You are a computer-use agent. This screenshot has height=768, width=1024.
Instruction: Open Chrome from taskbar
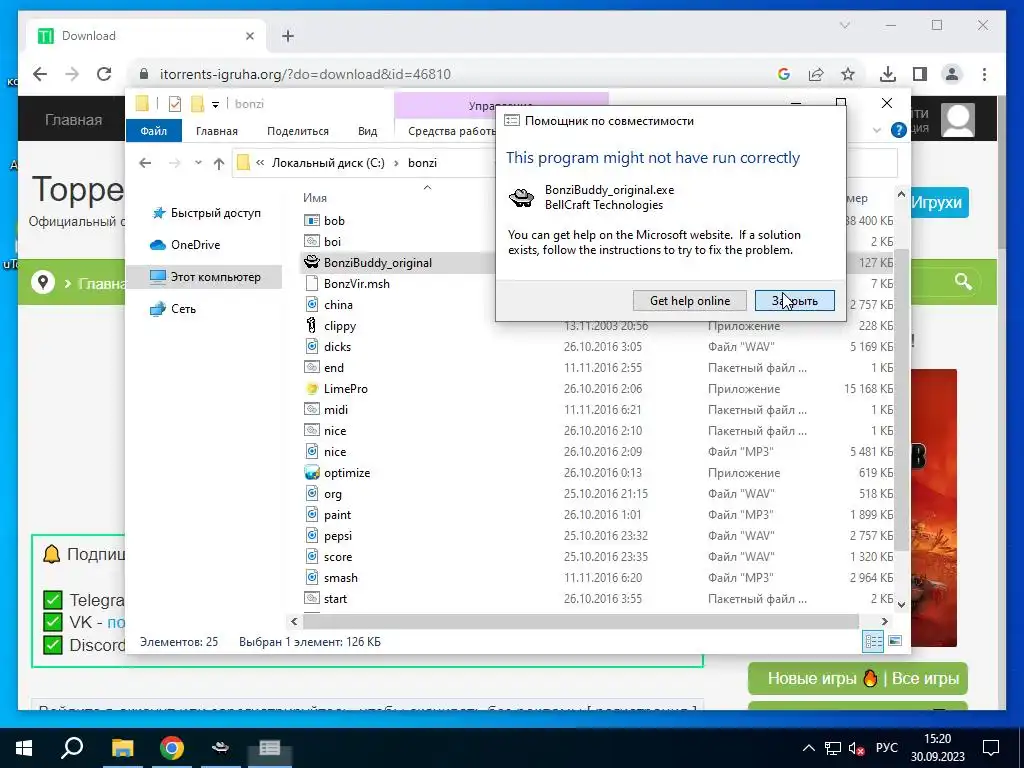[x=172, y=748]
